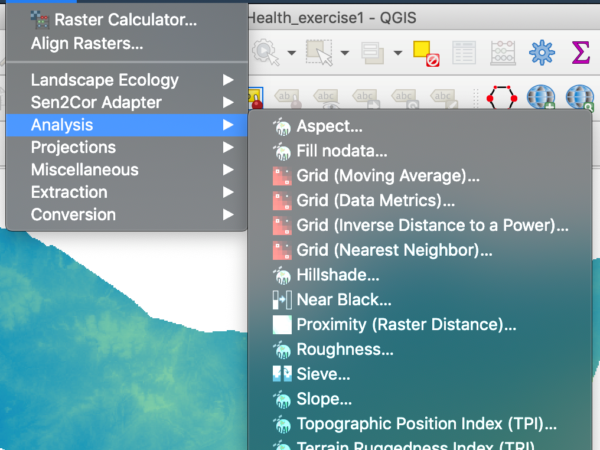Open the Miscellaneous submenu

tap(127, 170)
